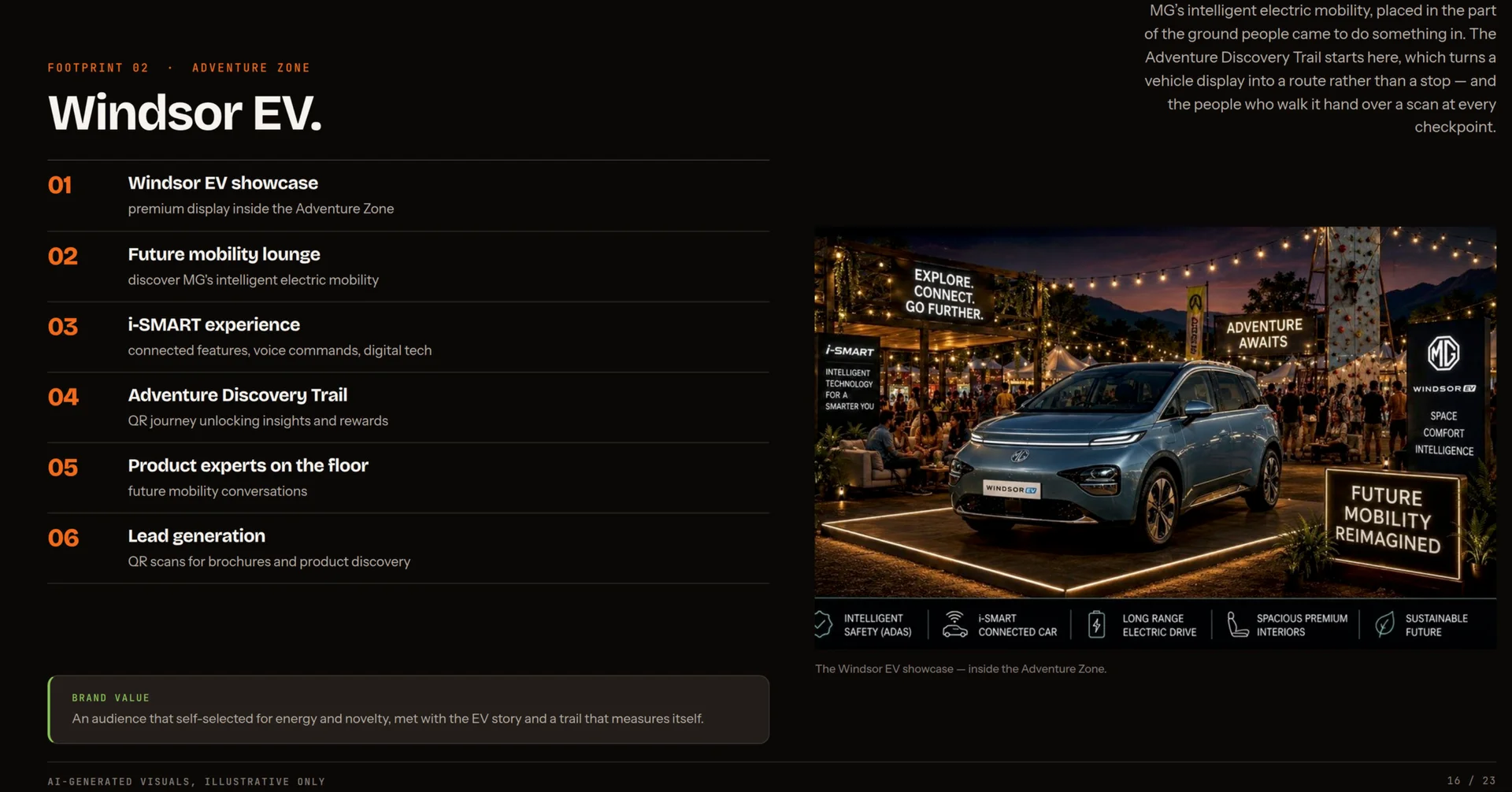Click the seat icon beside Spacious Premium Interiors
The height and width of the screenshot is (792, 1512).
1237,624
